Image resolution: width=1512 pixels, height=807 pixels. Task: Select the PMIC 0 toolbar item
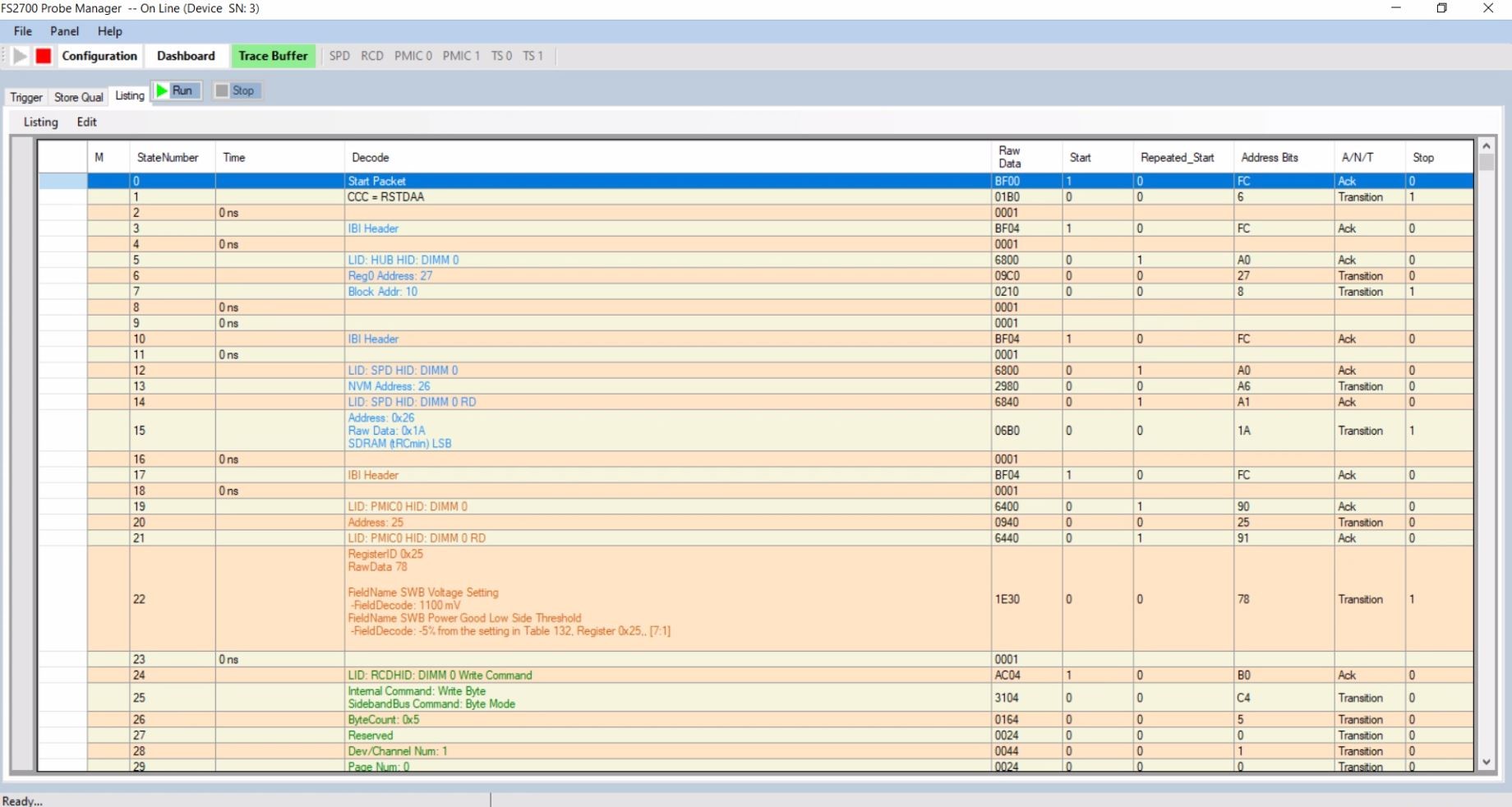click(x=413, y=56)
